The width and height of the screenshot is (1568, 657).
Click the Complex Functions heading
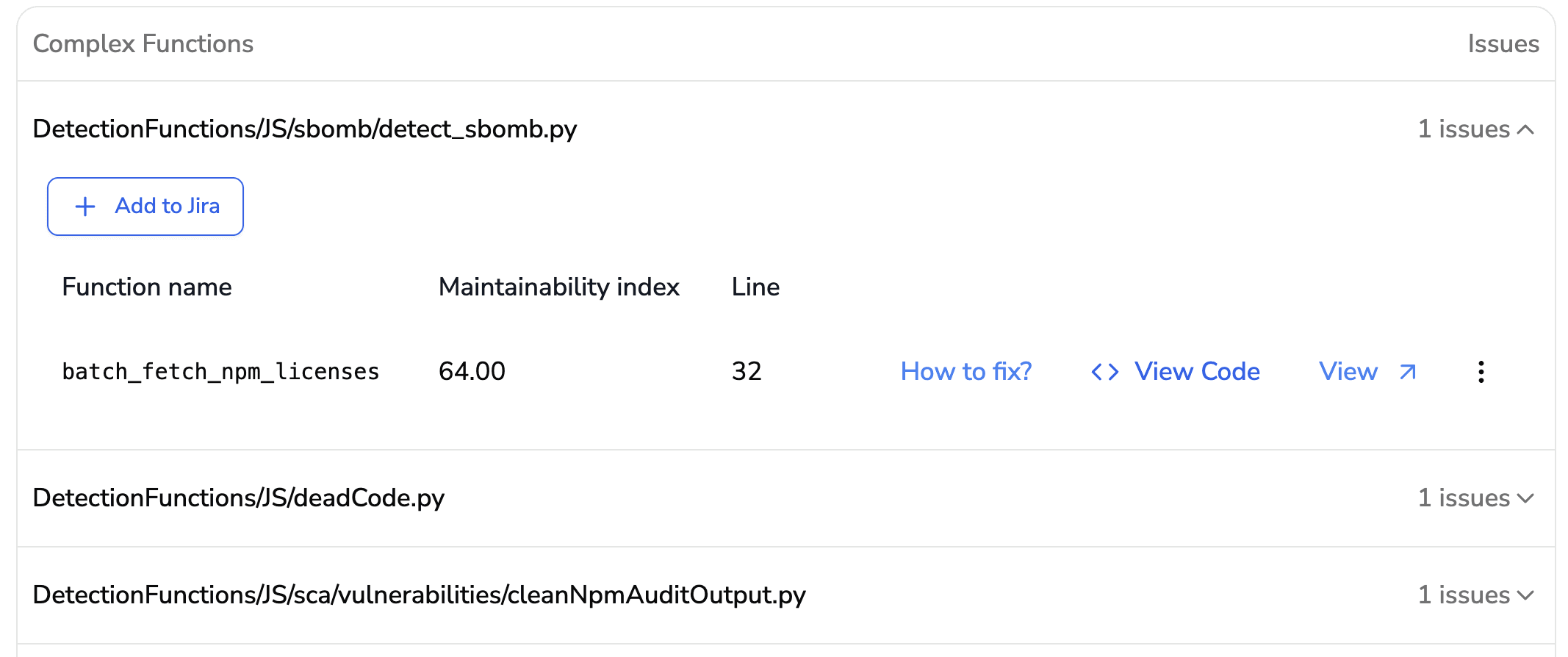click(143, 44)
